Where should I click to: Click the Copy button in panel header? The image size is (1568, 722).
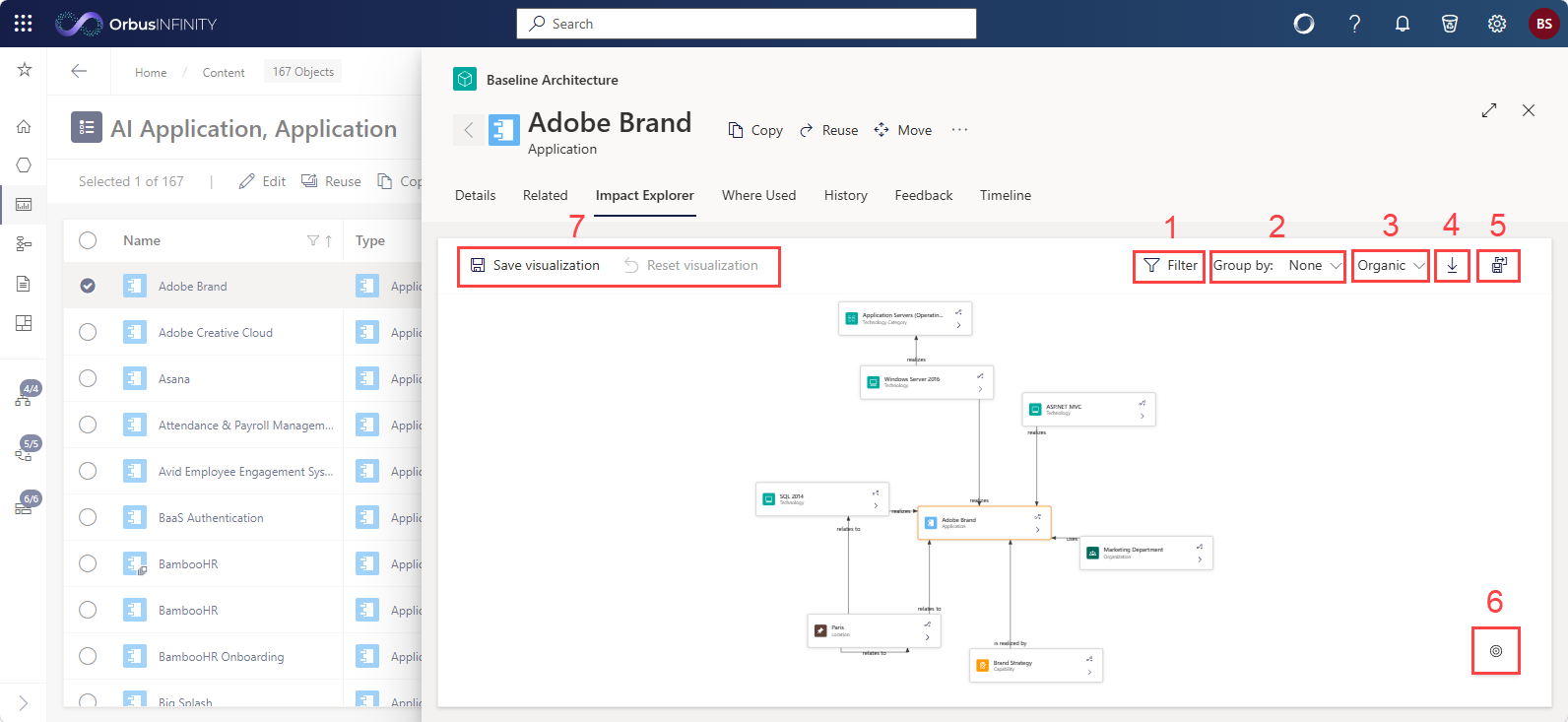(755, 130)
